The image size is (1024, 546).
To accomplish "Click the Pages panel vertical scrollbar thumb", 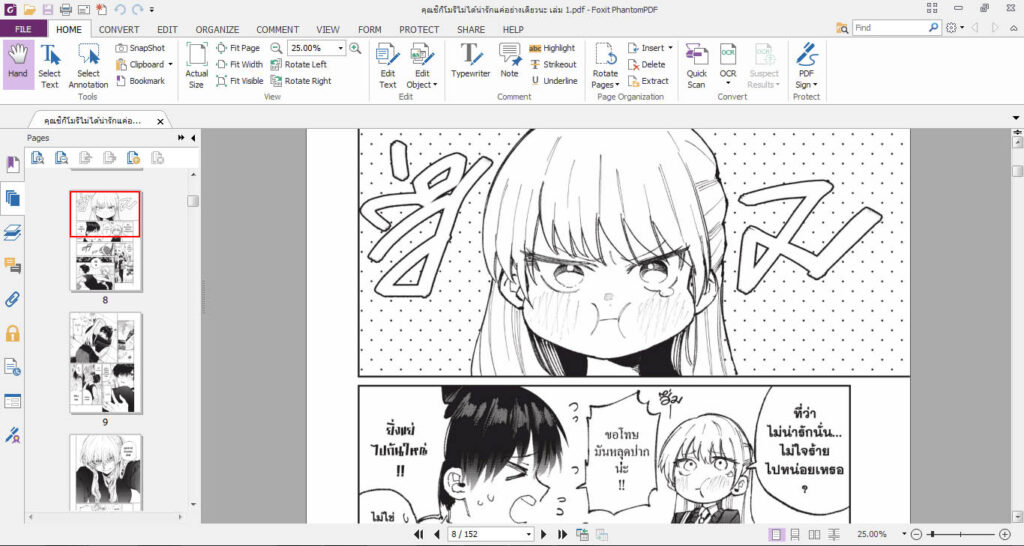I will 193,201.
